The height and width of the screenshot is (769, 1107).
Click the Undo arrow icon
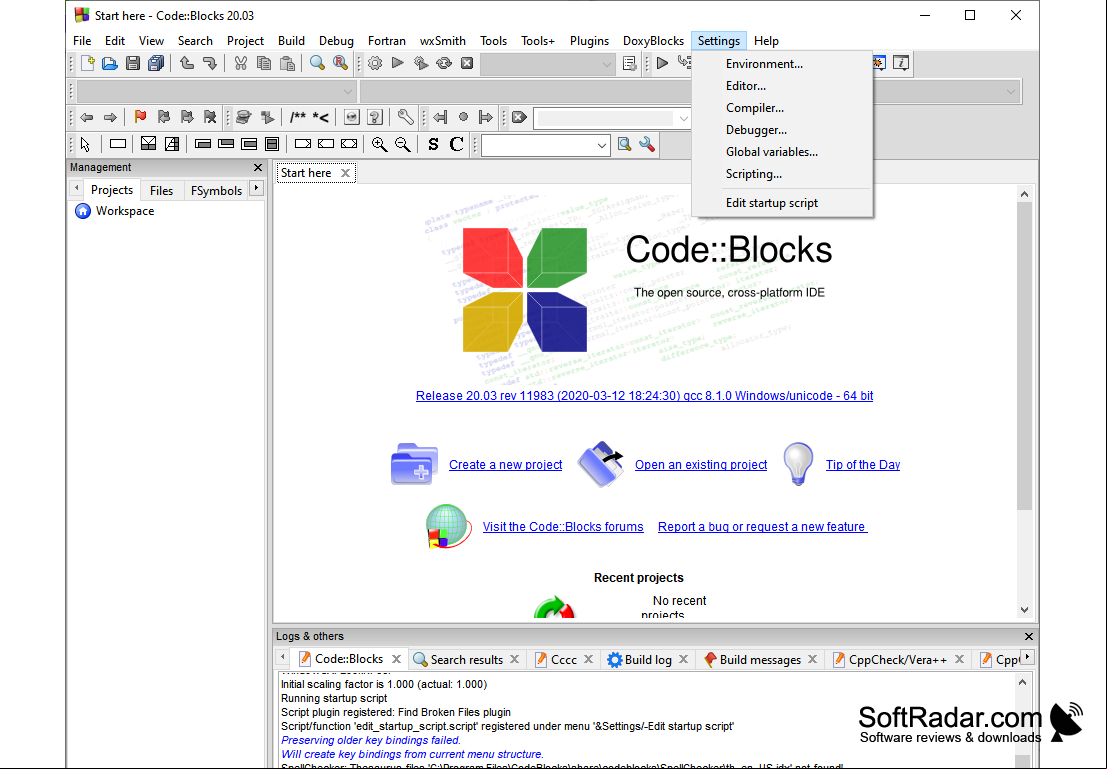187,64
